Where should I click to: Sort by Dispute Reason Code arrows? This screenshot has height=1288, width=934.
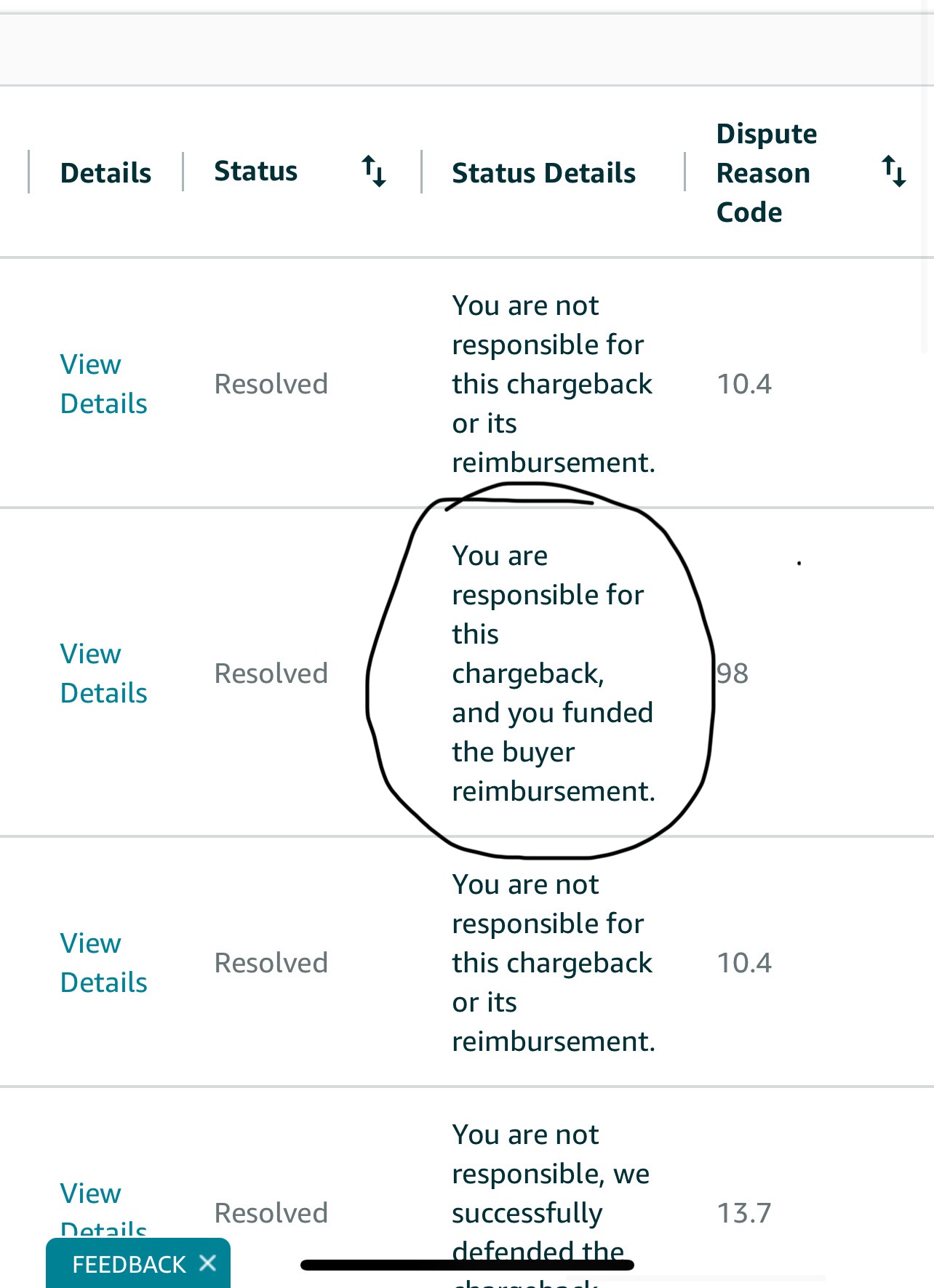click(894, 172)
